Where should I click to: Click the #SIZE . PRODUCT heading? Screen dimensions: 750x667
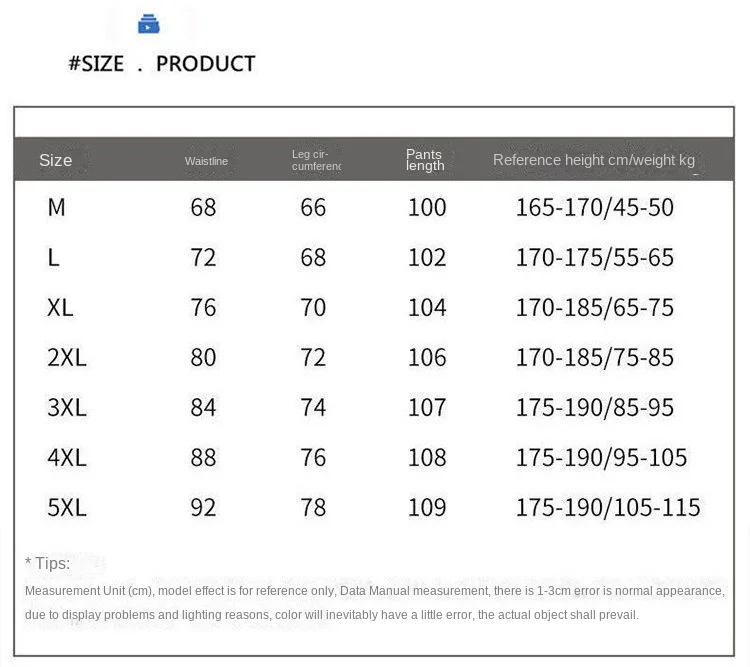tap(162, 64)
